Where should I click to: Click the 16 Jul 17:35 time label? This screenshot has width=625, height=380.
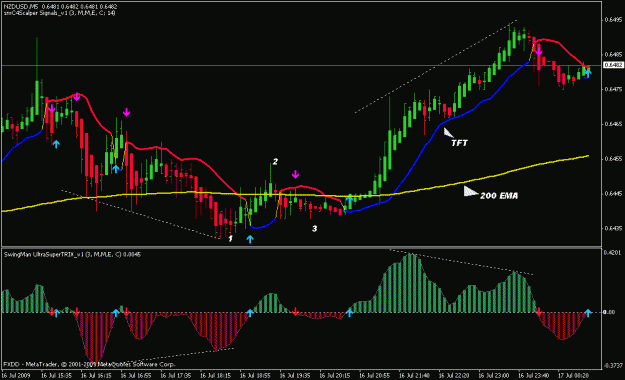[x=176, y=376]
